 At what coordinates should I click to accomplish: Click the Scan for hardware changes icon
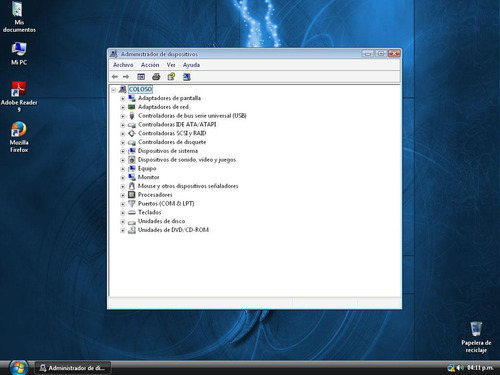[x=187, y=77]
